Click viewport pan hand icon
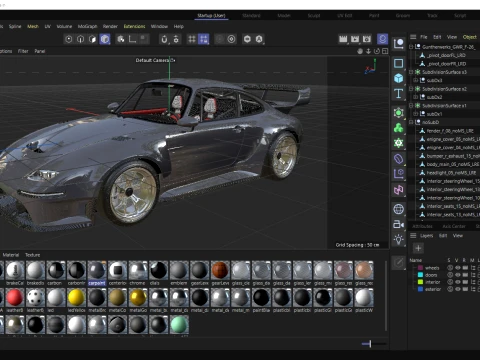480x360 pixels. click(360, 51)
